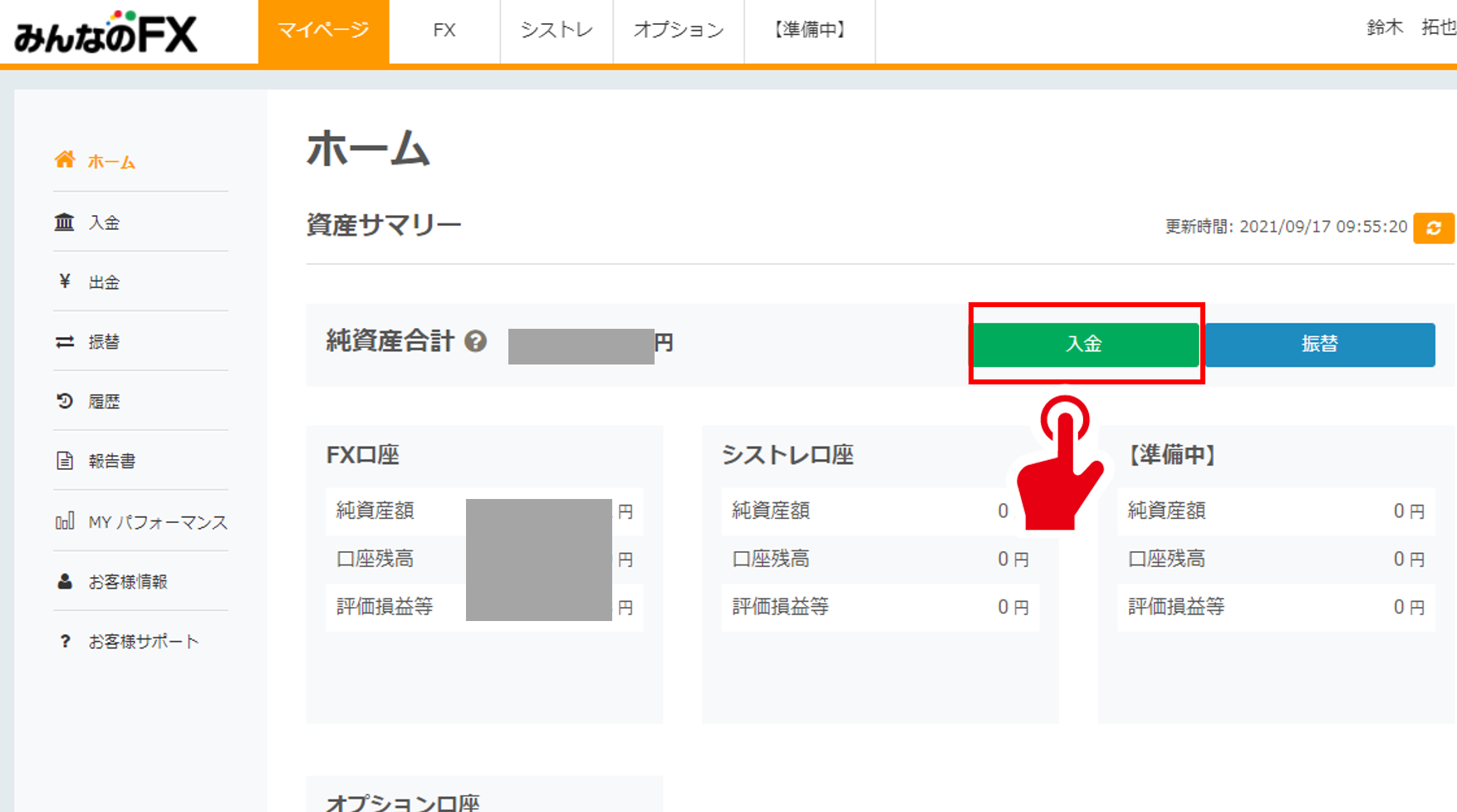Click the 【準備中】 navigation item
This screenshot has width=1457, height=812.
[x=810, y=30]
